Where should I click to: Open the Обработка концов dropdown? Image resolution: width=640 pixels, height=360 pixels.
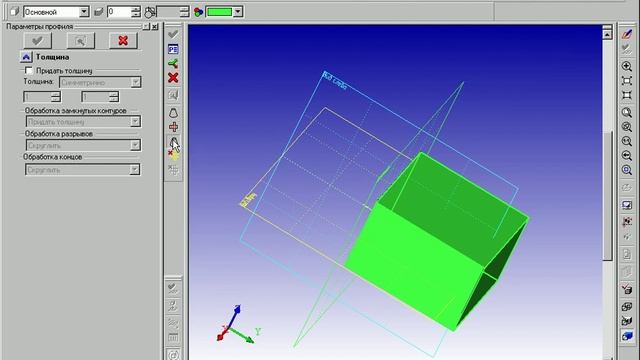[x=134, y=169]
